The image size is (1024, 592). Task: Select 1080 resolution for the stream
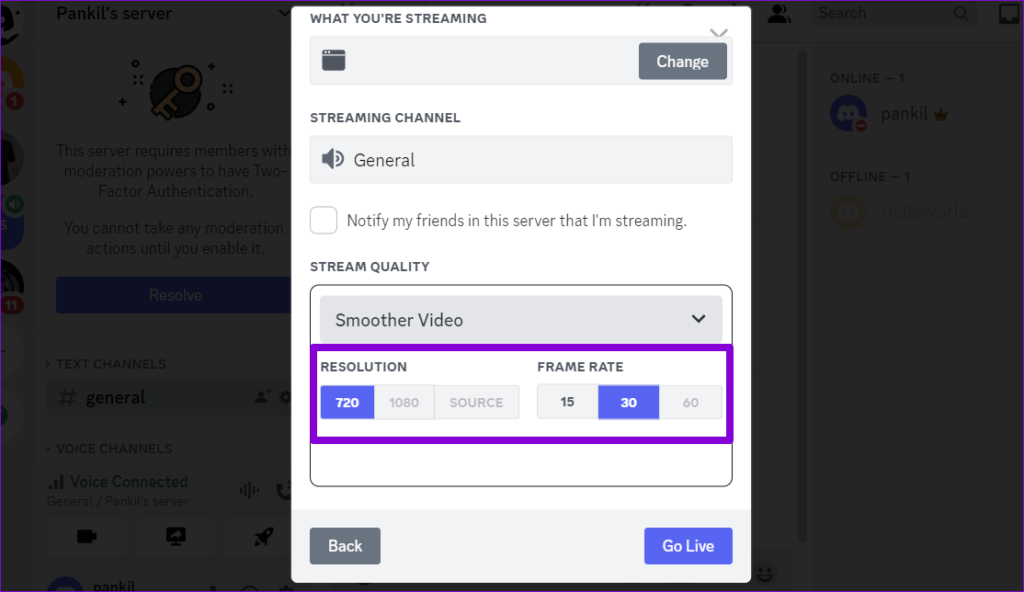click(404, 402)
